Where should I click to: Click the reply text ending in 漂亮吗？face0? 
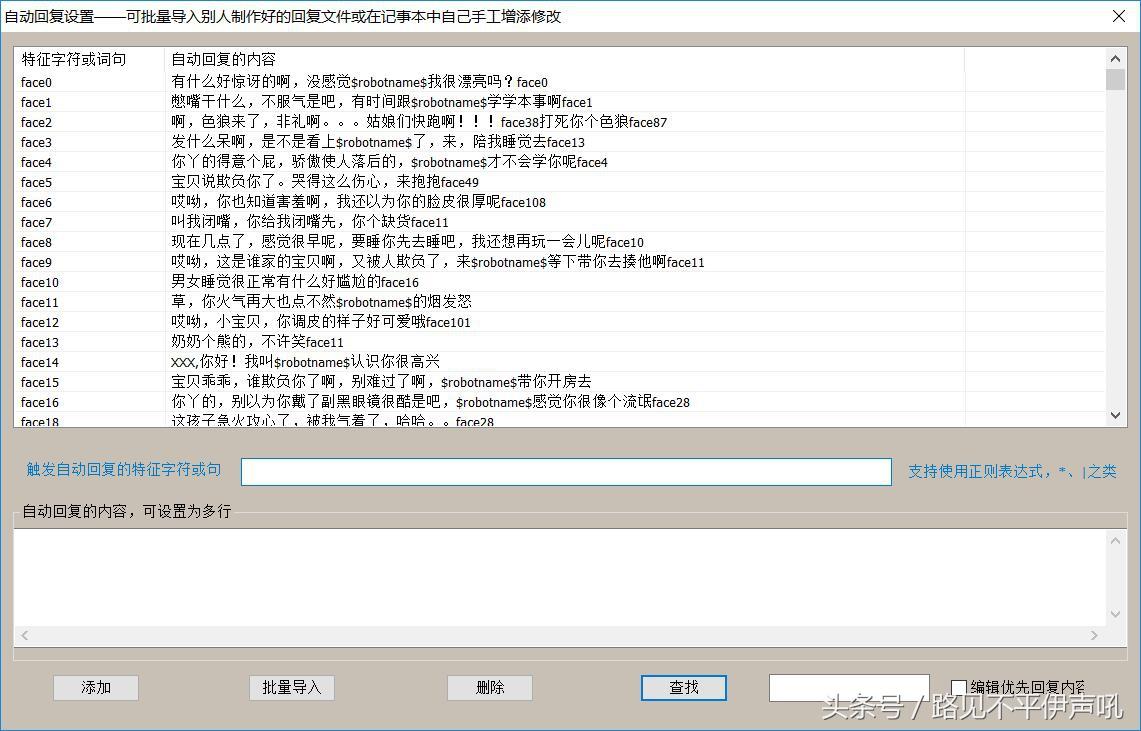point(359,82)
